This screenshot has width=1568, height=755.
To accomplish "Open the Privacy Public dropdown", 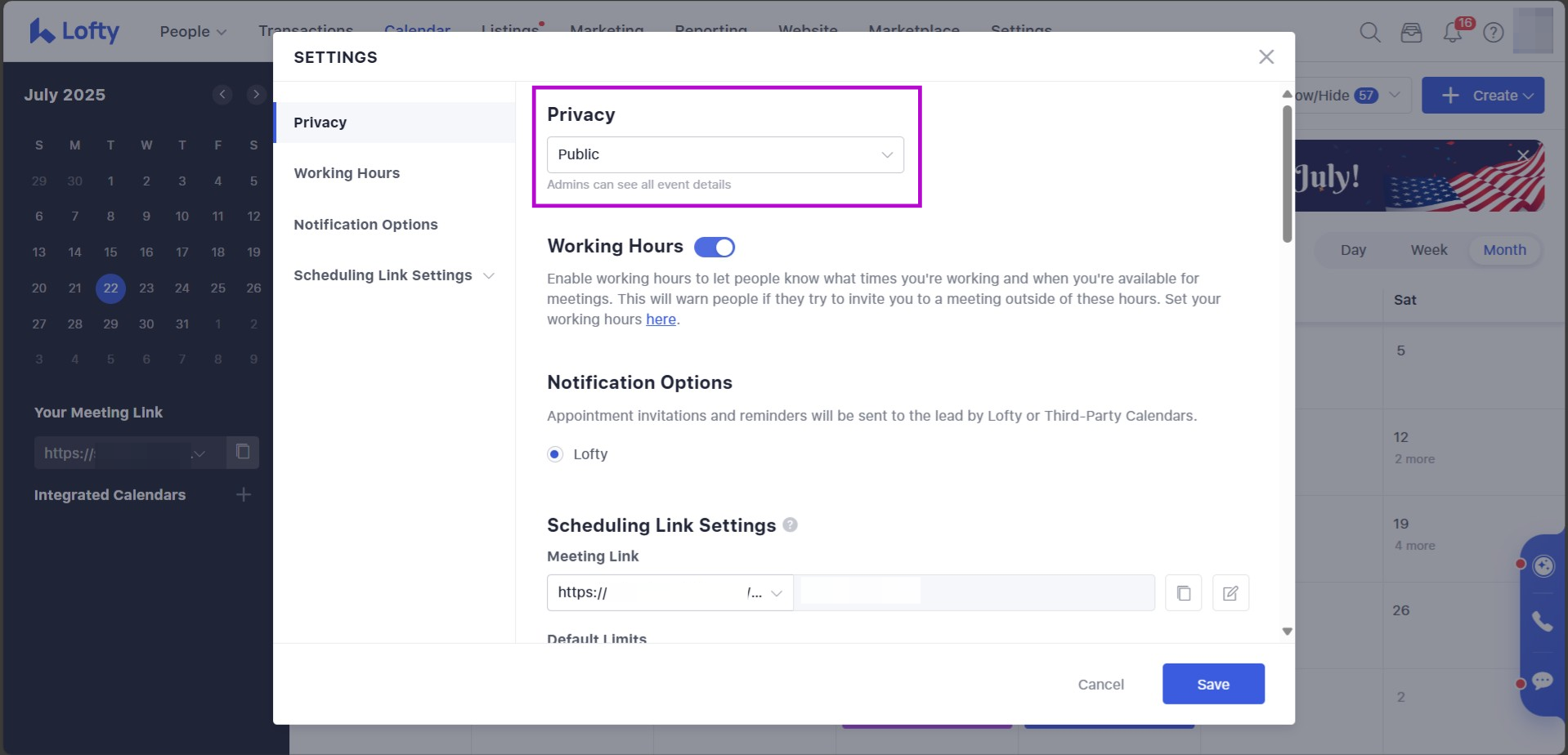I will (x=725, y=155).
